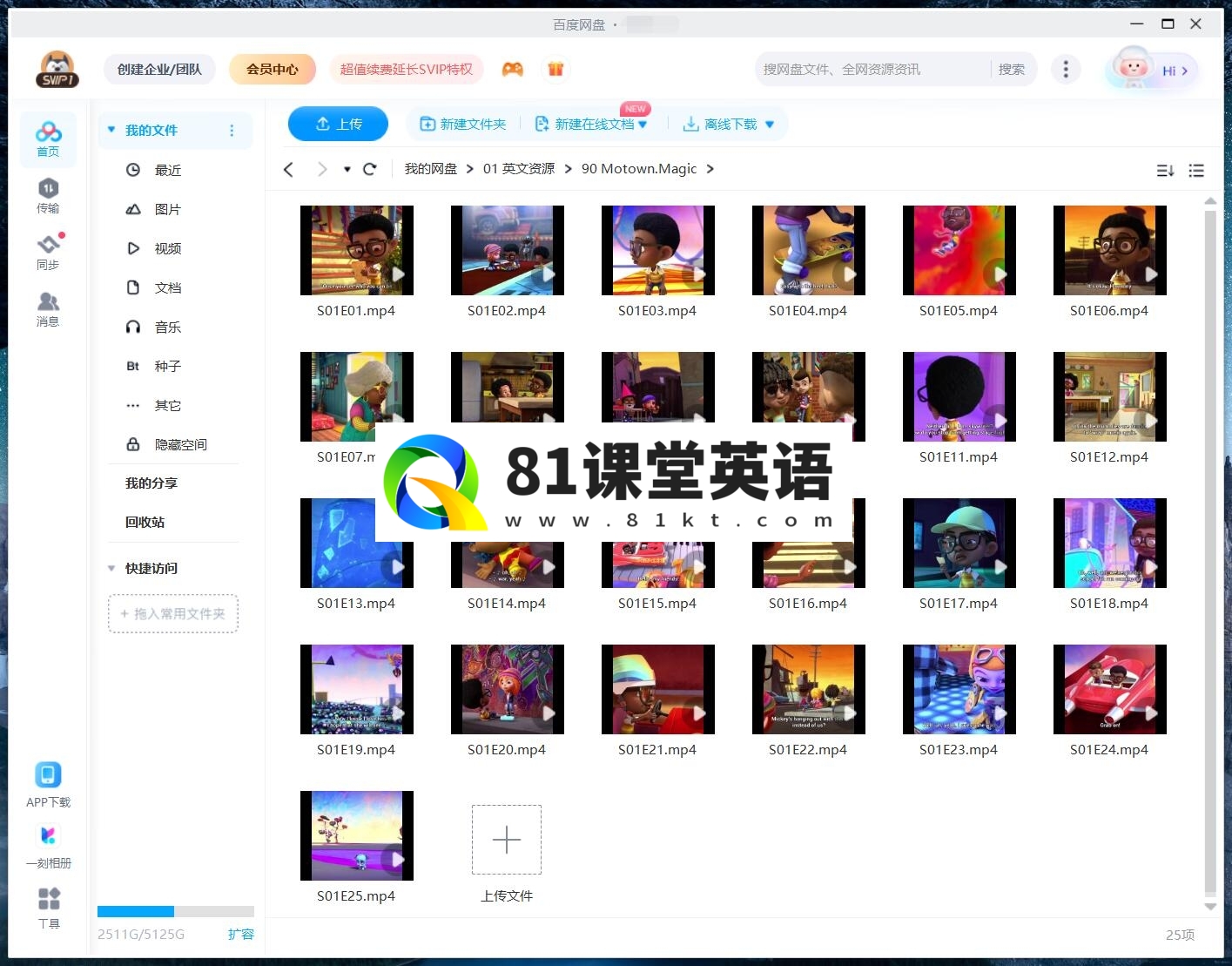Open the 同步 sync section
Image resolution: width=1232 pixels, height=966 pixels.
point(48,253)
